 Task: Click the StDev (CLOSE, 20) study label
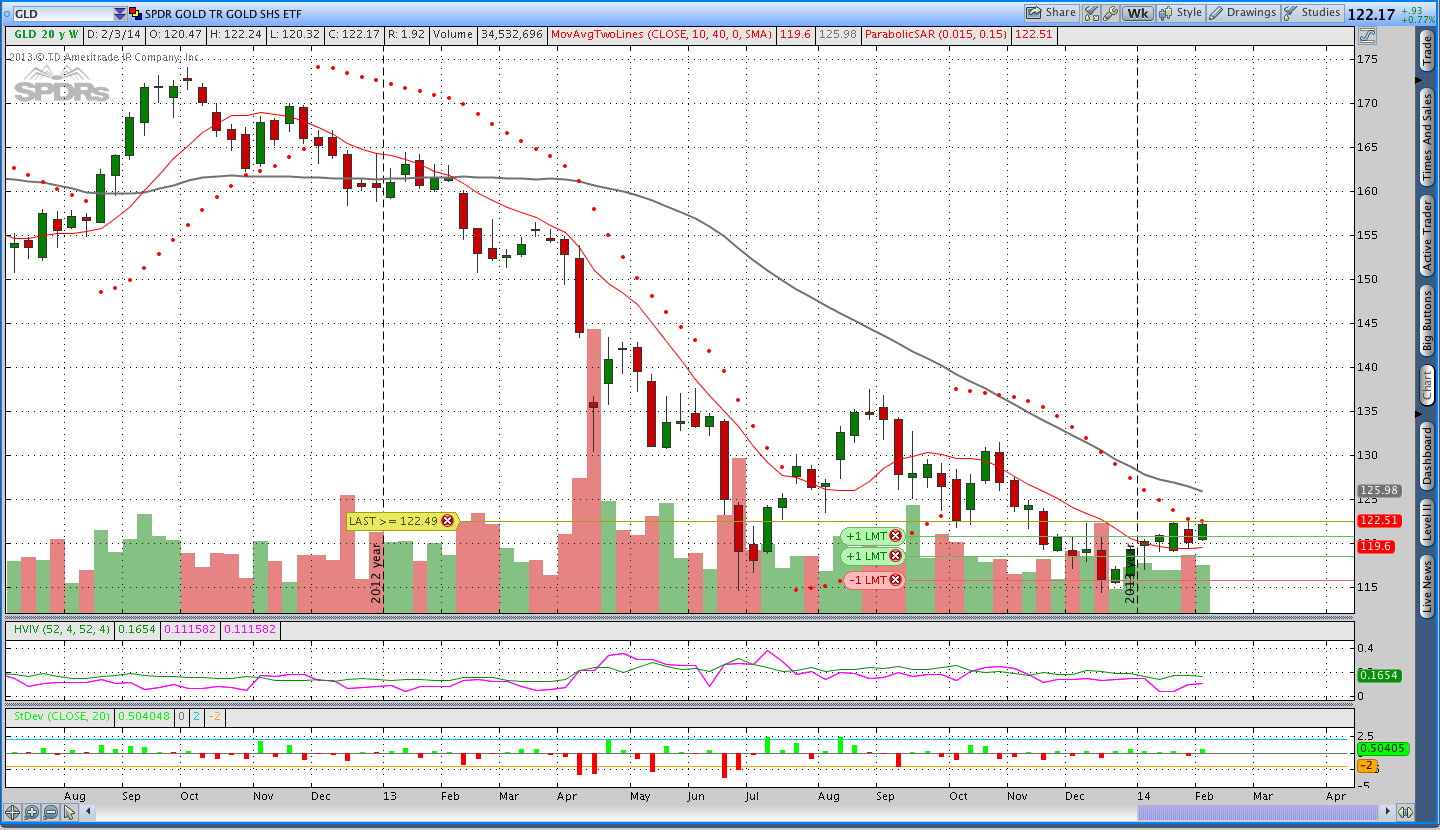pyautogui.click(x=60, y=716)
